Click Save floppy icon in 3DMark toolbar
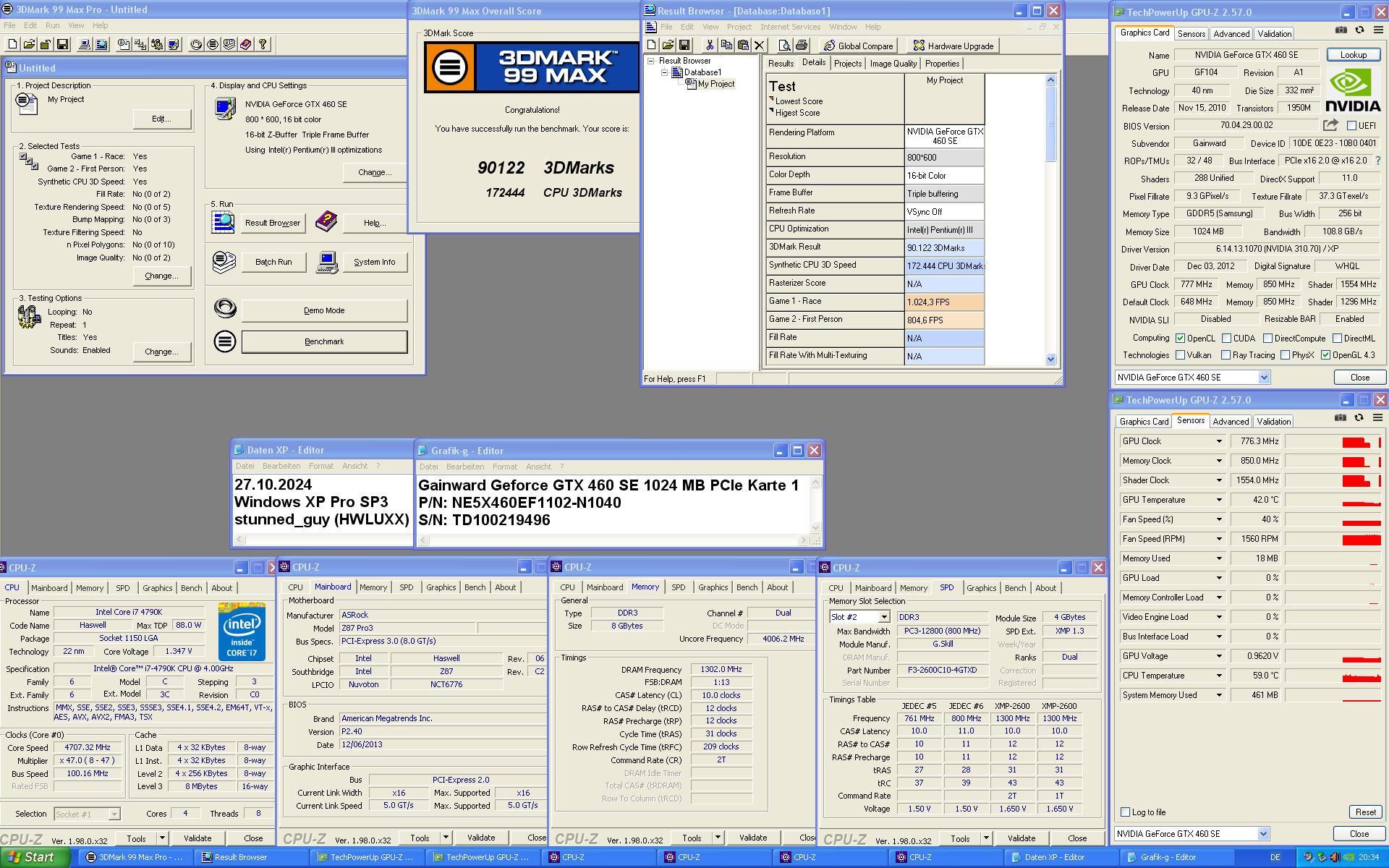The width and height of the screenshot is (1389, 868). (x=62, y=44)
